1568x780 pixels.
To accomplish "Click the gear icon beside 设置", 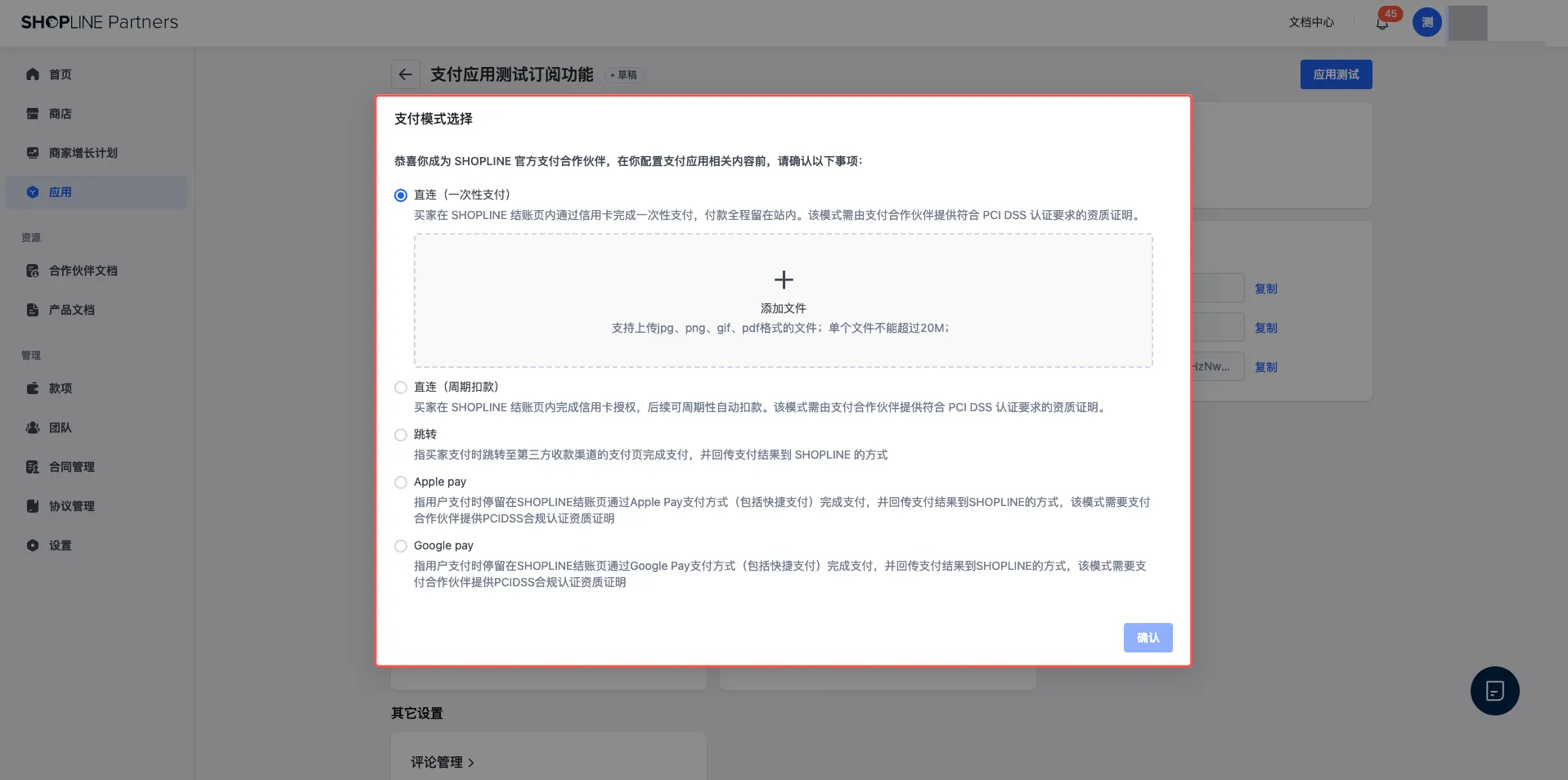I will pyautogui.click(x=33, y=545).
